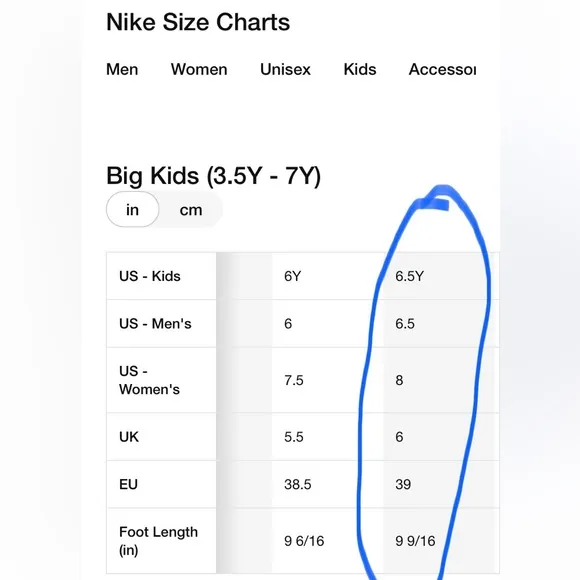Toggle measurements to inches
580x580 pixels.
pyautogui.click(x=132, y=209)
